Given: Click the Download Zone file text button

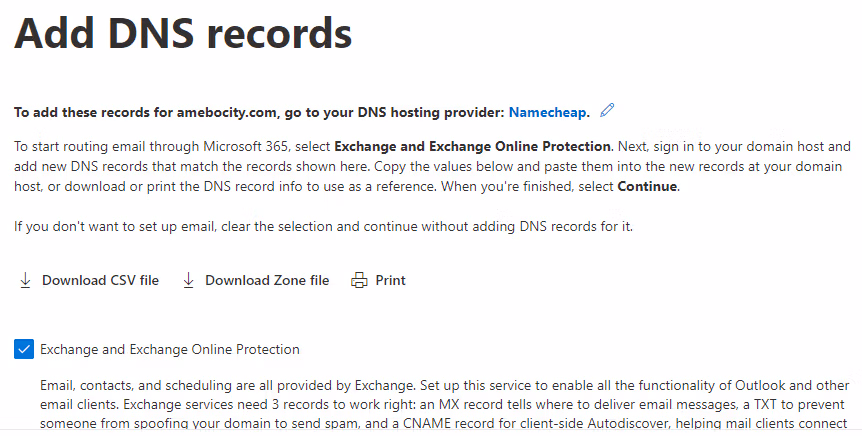Looking at the screenshot, I should tap(267, 281).
